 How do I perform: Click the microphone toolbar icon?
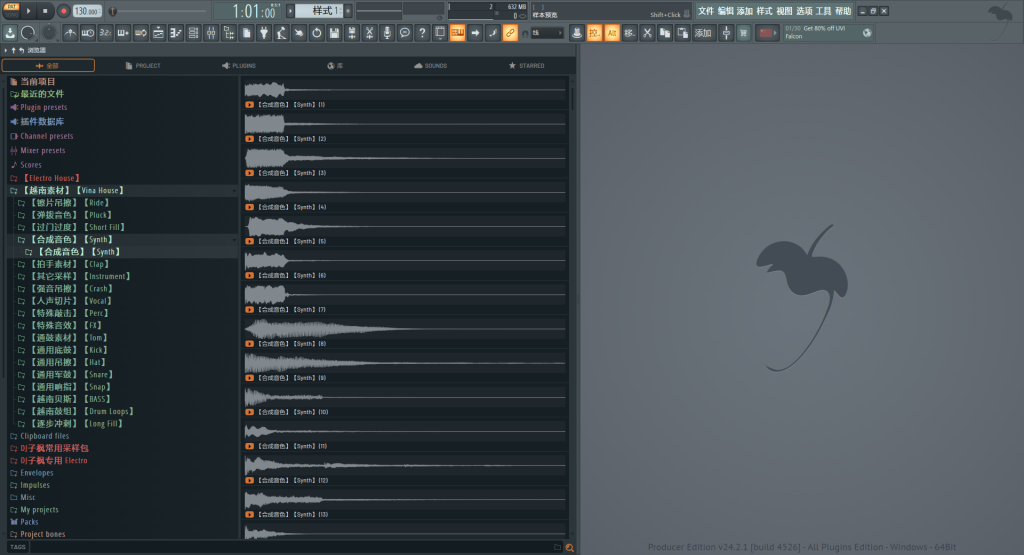point(387,33)
